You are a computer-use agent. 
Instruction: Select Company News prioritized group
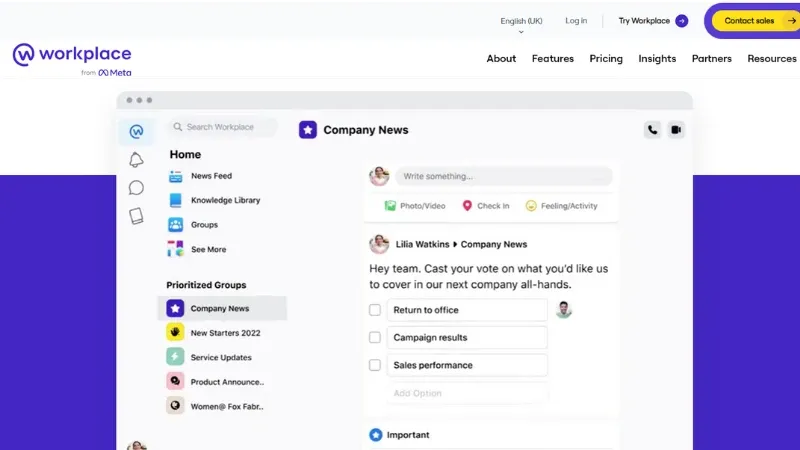222,308
